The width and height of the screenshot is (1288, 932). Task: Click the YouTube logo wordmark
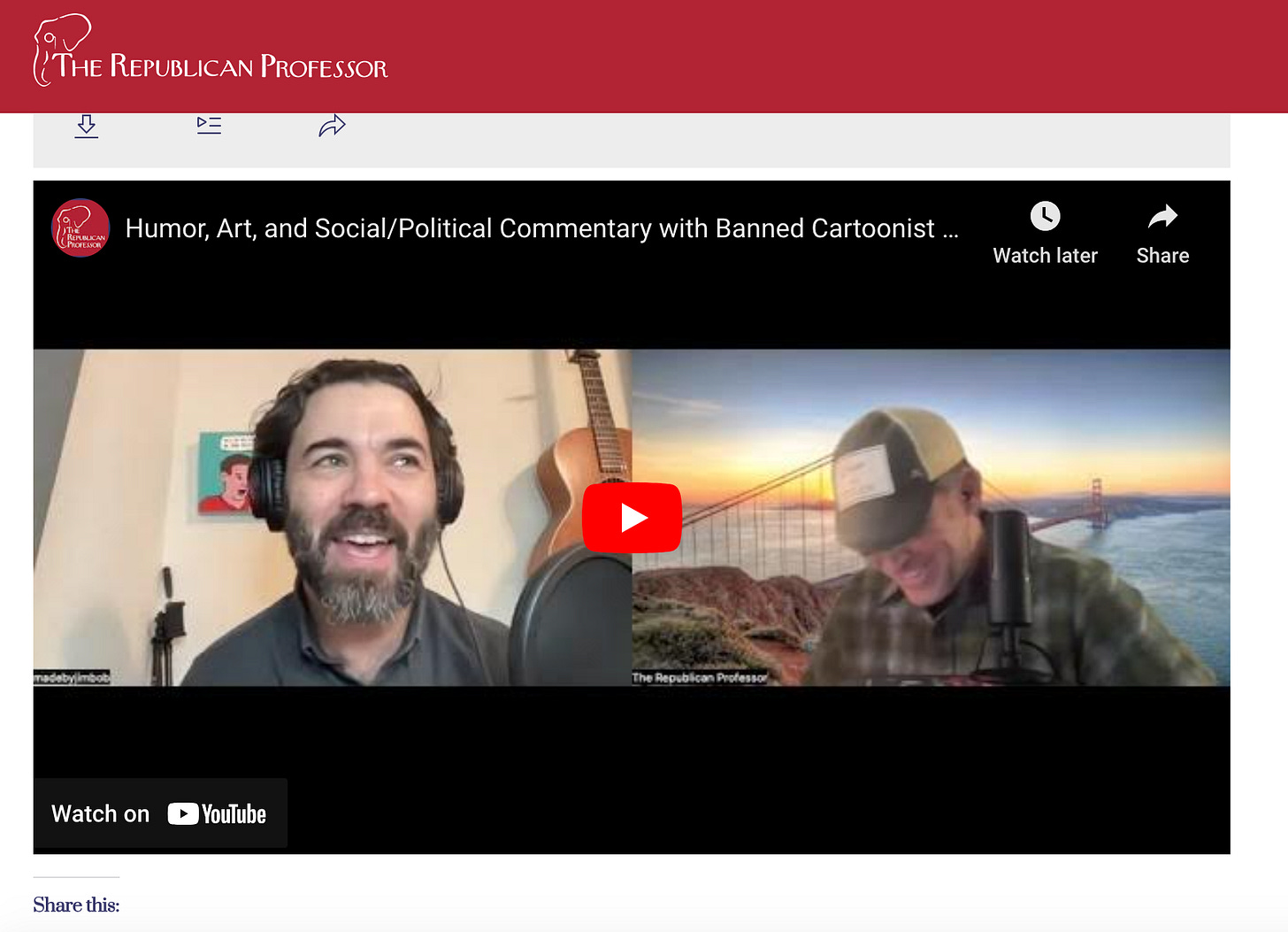click(217, 814)
